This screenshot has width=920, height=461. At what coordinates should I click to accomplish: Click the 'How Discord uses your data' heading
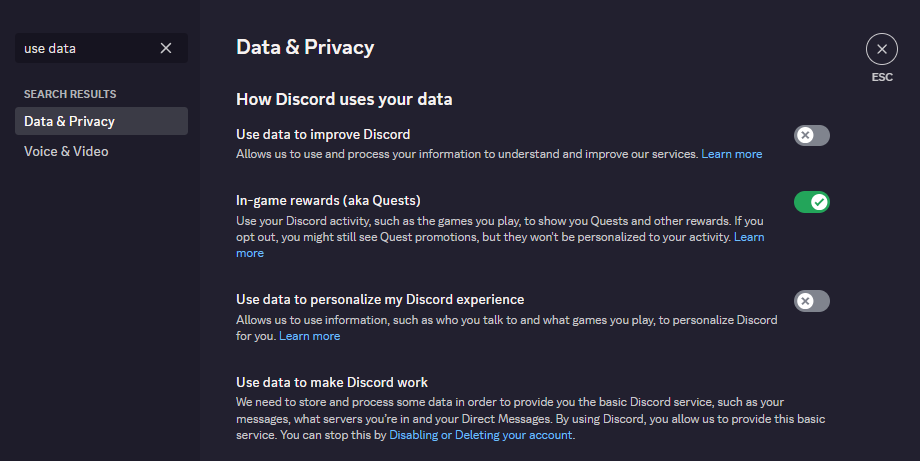coord(344,99)
